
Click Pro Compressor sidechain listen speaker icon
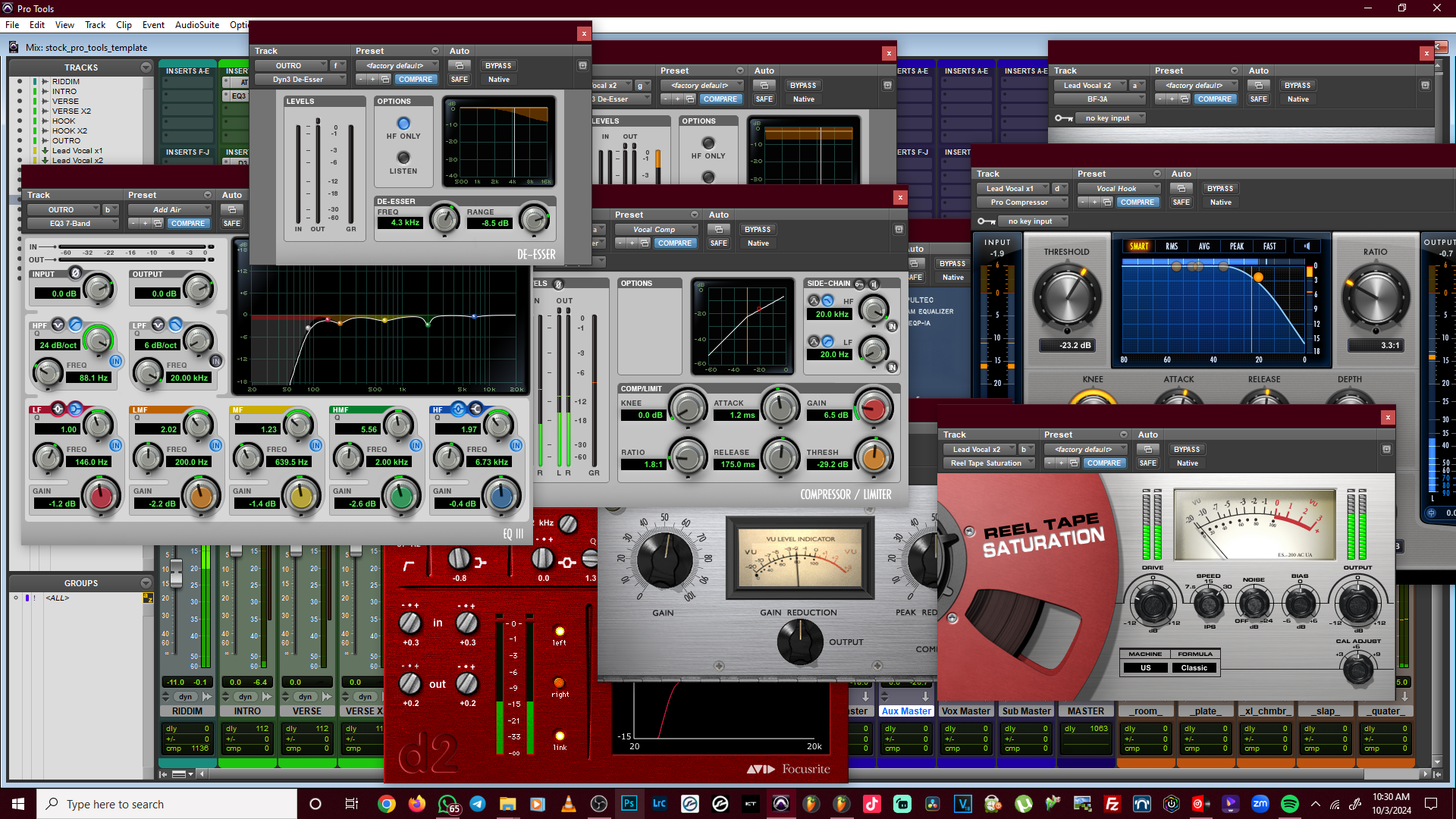1307,246
